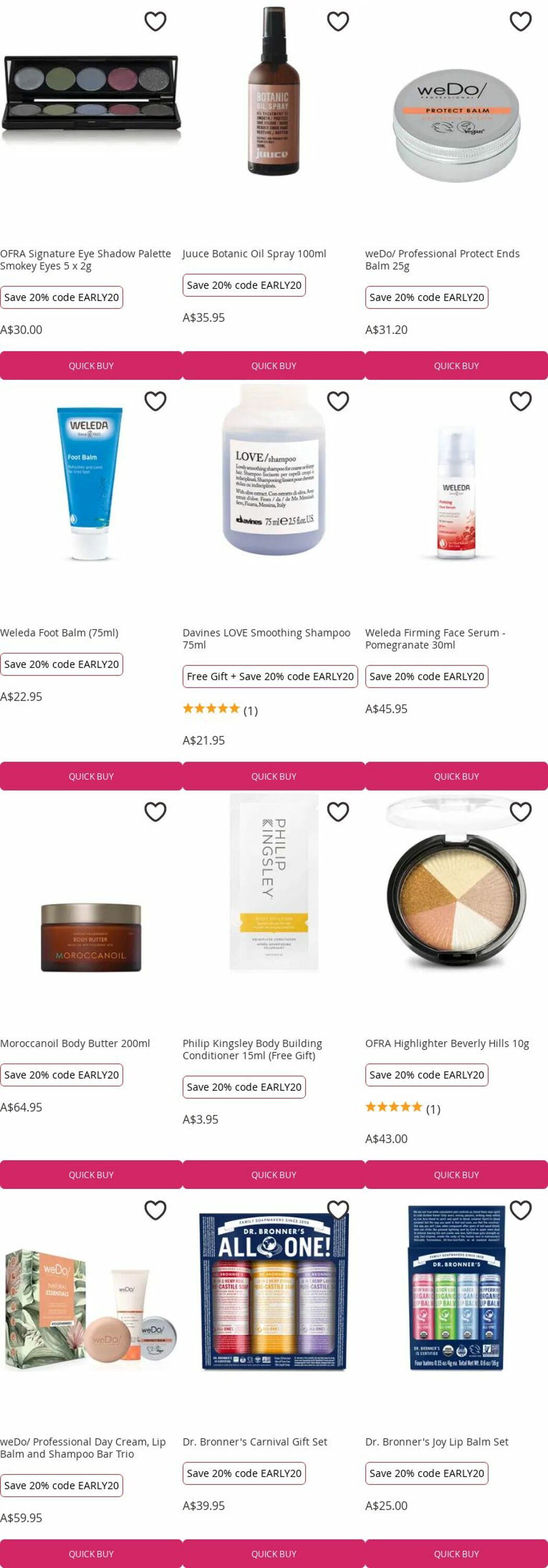The image size is (548, 1568).
Task: Heart icon for Dr. Bronner's Joy Lip Balm Set
Action: (x=520, y=1210)
